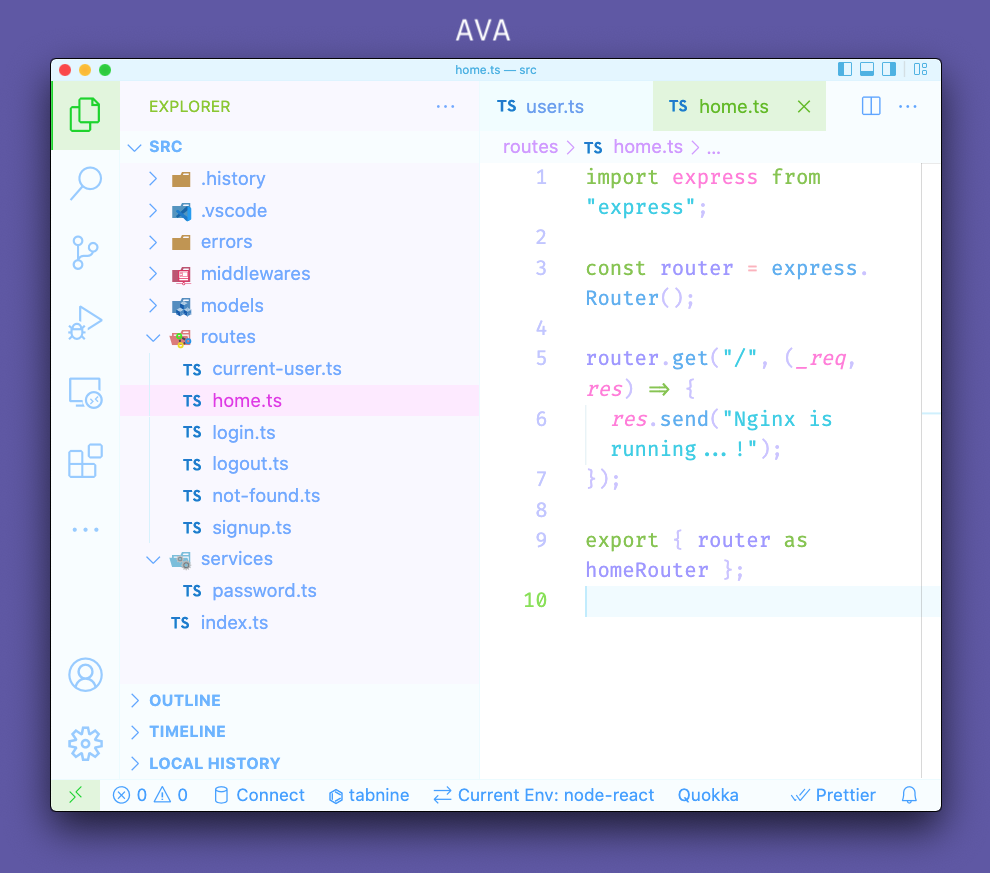Open the Search sidebar icon
This screenshot has height=873, width=990.
(85, 184)
